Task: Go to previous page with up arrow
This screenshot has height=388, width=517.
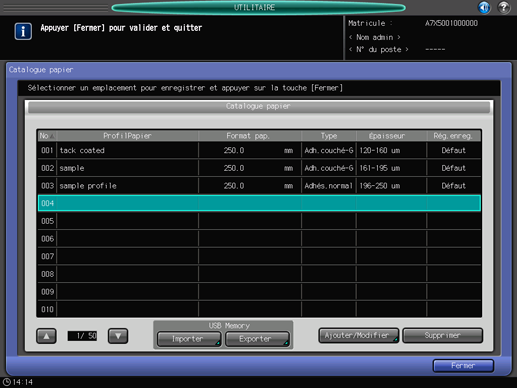Action: pyautogui.click(x=46, y=336)
